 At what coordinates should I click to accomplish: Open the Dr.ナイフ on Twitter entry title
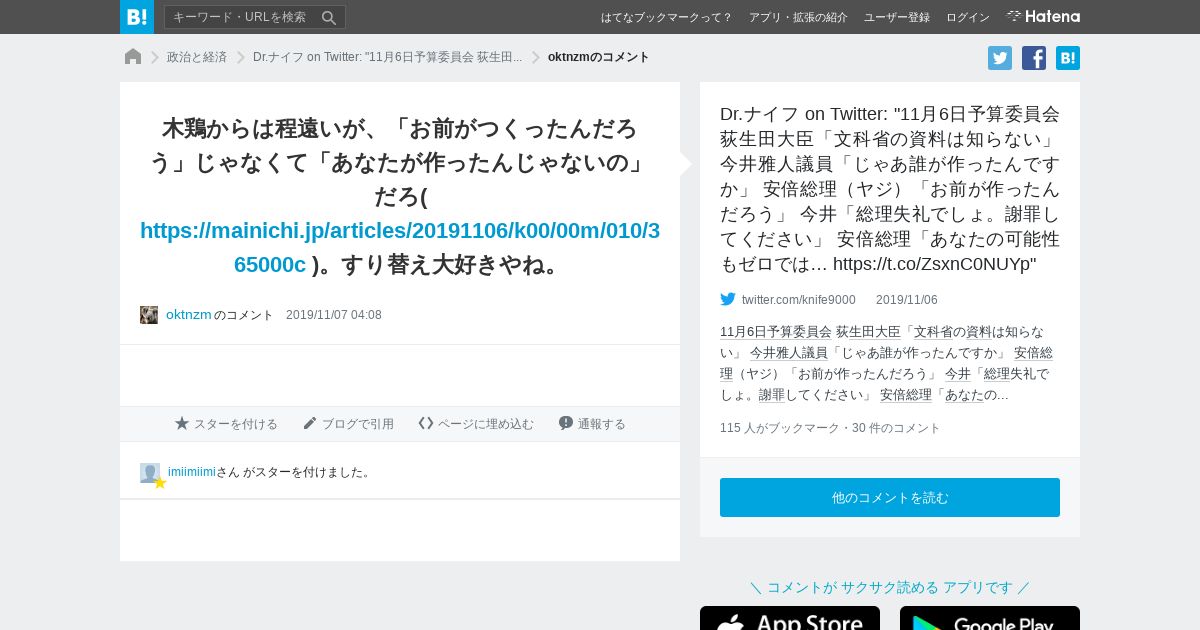point(890,189)
